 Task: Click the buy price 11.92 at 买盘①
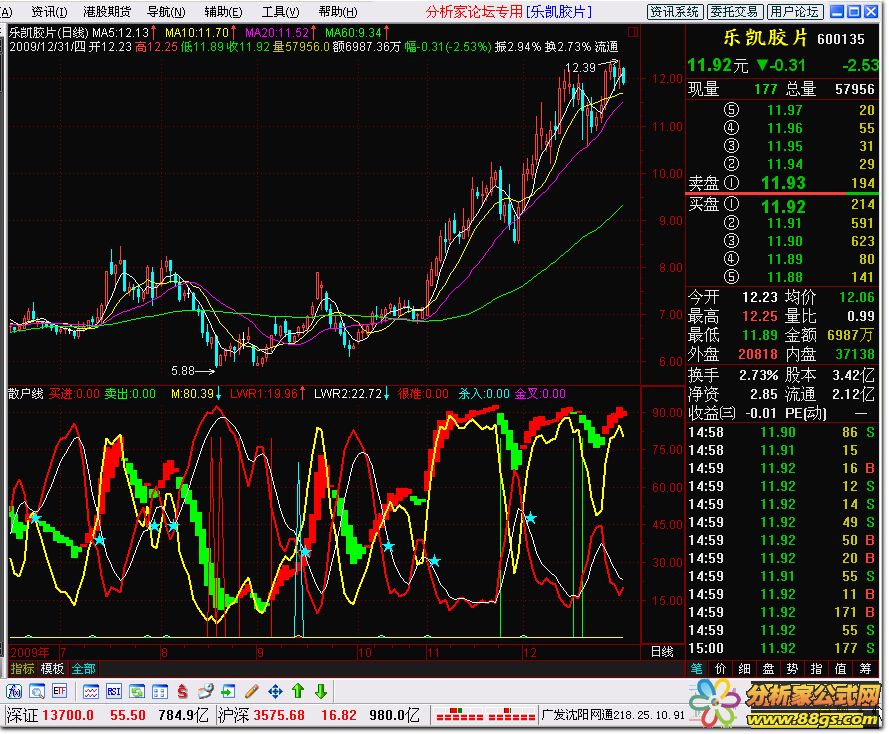783,206
